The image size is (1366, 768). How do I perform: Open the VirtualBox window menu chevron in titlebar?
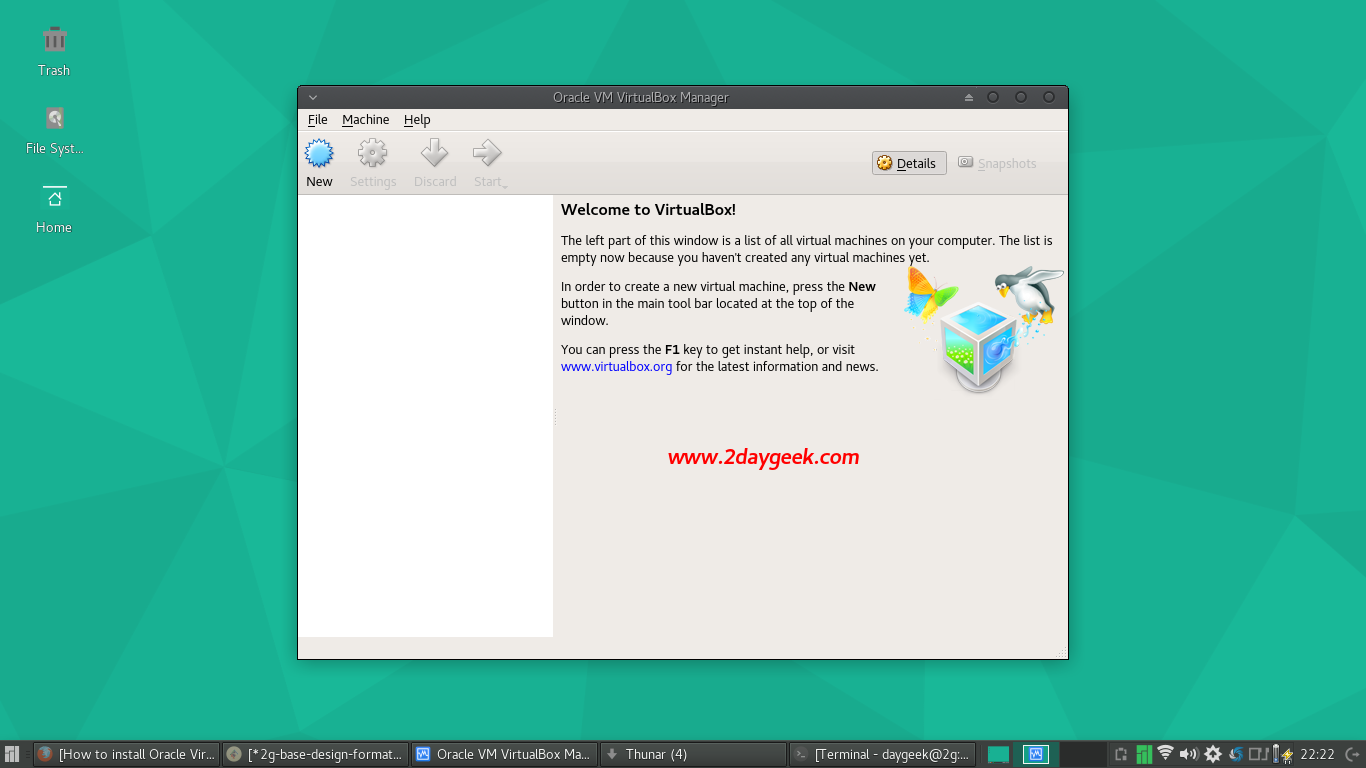[x=313, y=97]
